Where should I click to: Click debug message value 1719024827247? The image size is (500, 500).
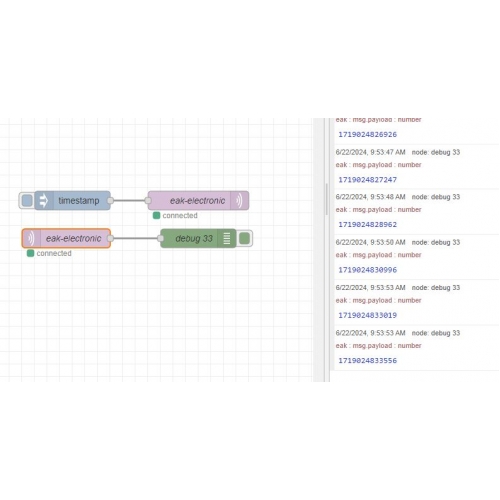[x=368, y=180]
